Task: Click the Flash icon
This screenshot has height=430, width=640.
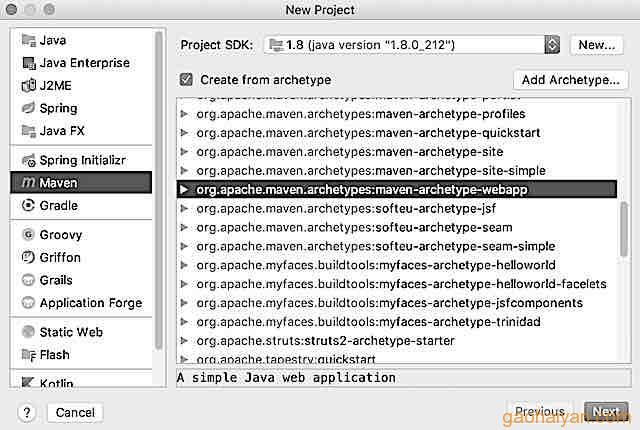Action: pos(29,355)
